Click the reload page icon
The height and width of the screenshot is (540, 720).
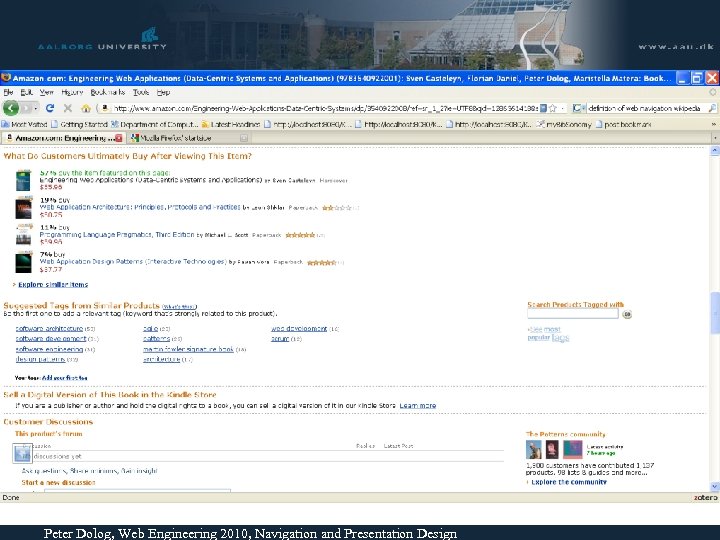(50, 108)
